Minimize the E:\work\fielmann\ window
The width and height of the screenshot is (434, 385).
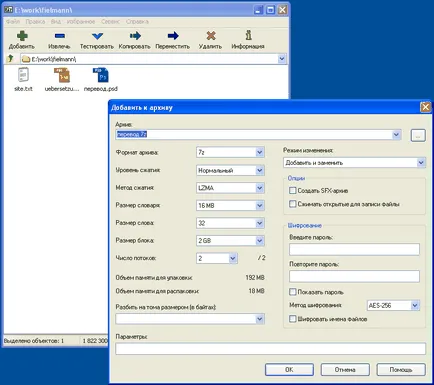[259, 10]
